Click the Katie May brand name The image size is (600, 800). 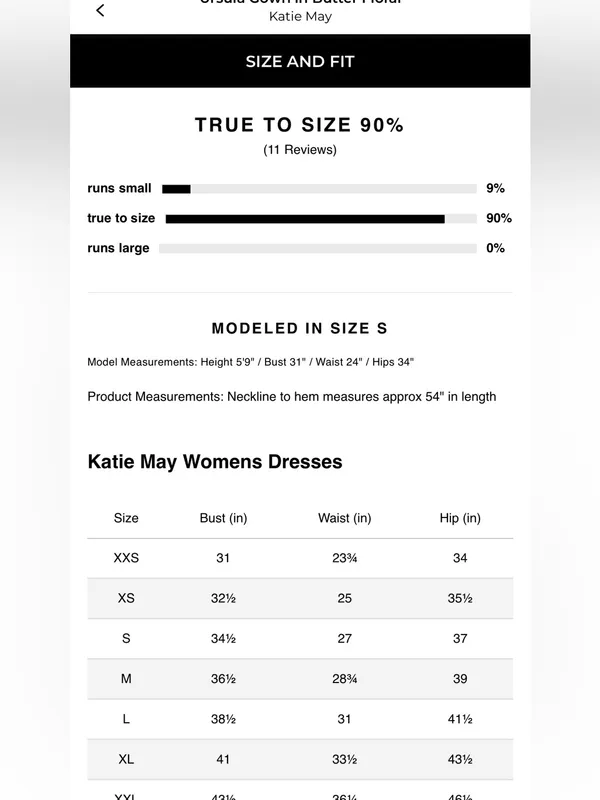(300, 16)
